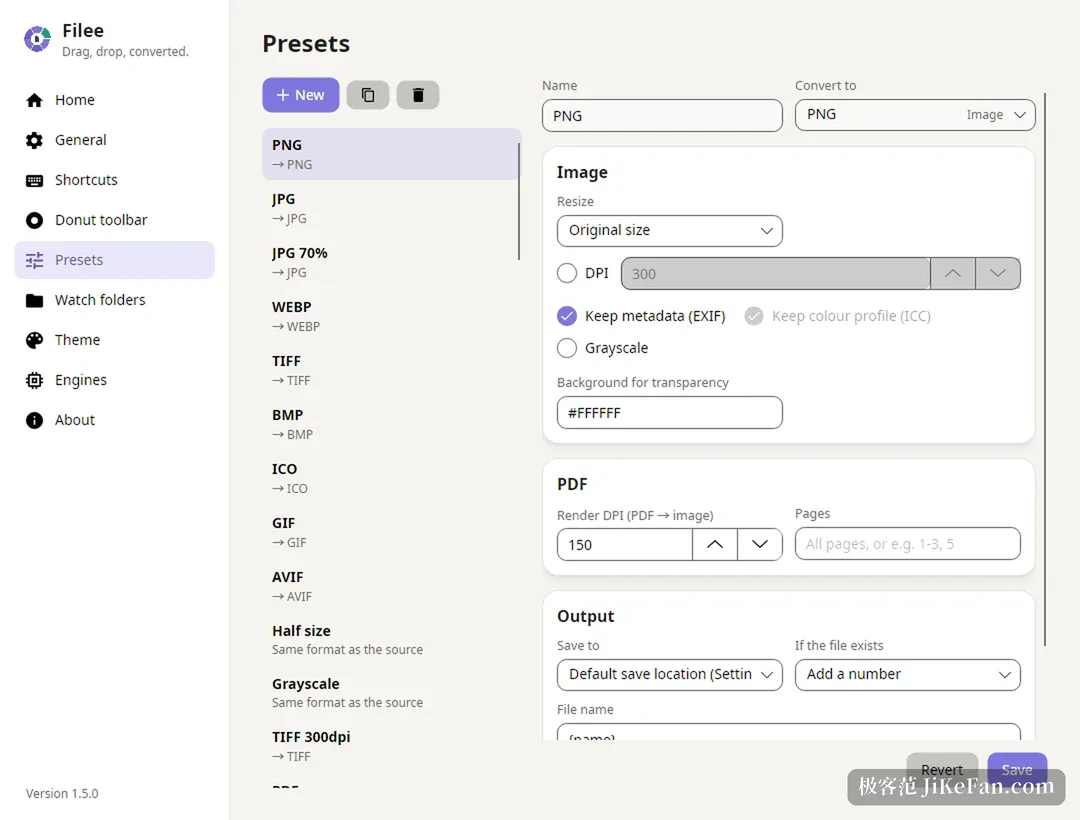Viewport: 1080px width, 820px height.
Task: Enable the Grayscale option
Action: pos(567,348)
